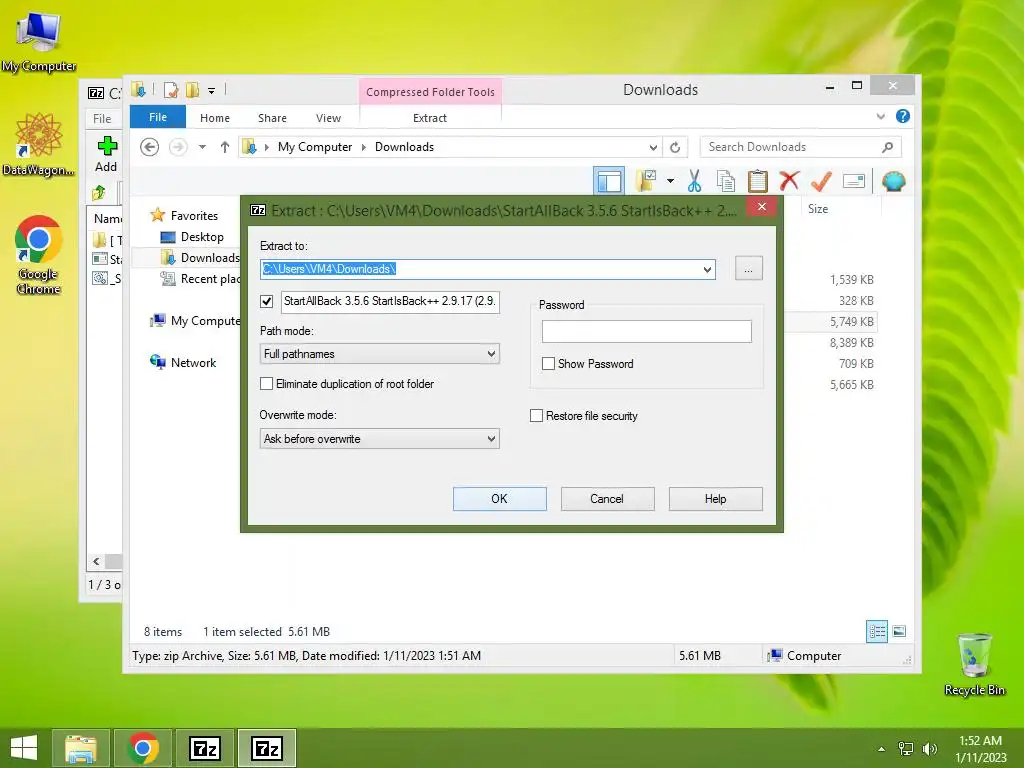This screenshot has height=768, width=1024.
Task: Click the Paste clipboard icon
Action: (758, 181)
